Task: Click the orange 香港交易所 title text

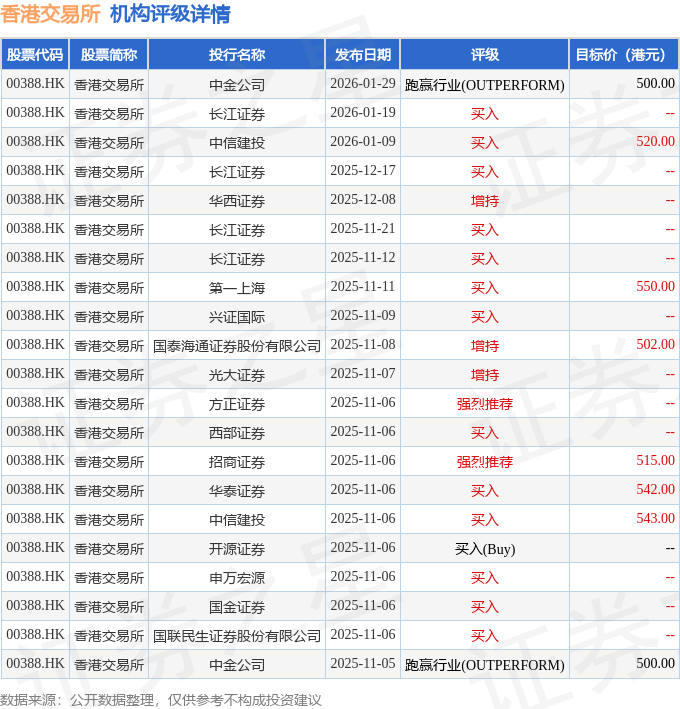Action: [50, 14]
